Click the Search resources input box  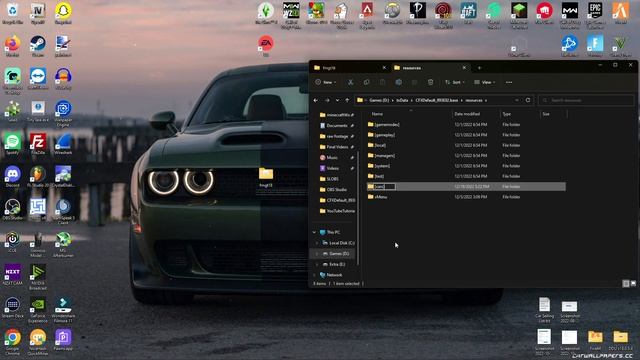tap(586, 100)
